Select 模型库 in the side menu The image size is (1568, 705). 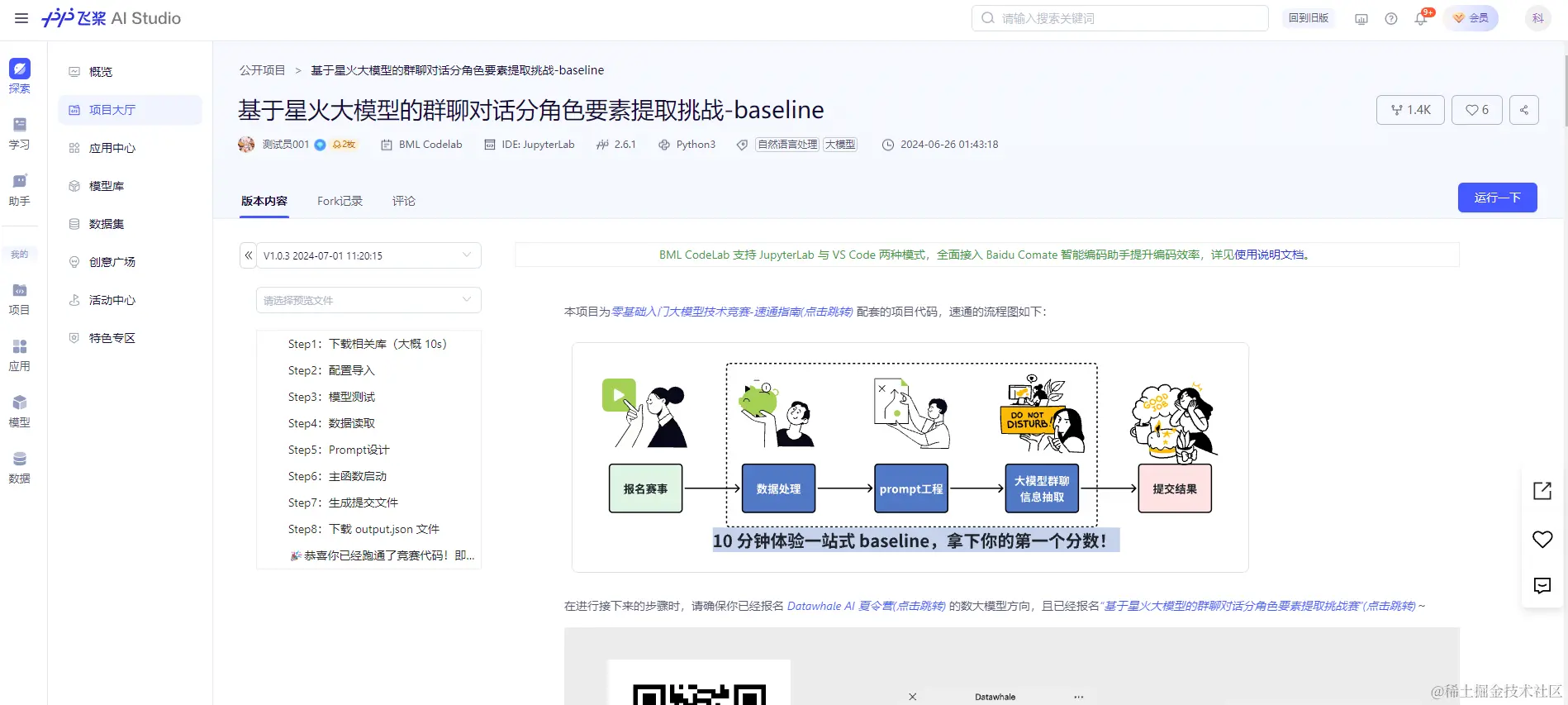tap(130, 186)
